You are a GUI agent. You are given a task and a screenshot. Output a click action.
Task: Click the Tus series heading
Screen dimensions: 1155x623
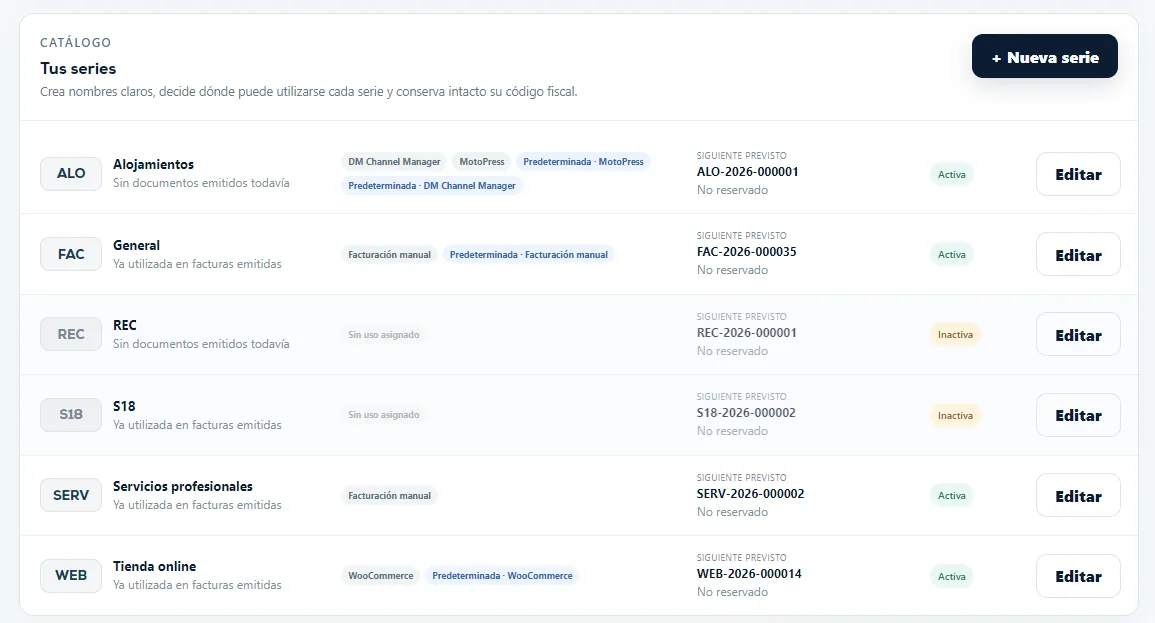click(x=78, y=68)
